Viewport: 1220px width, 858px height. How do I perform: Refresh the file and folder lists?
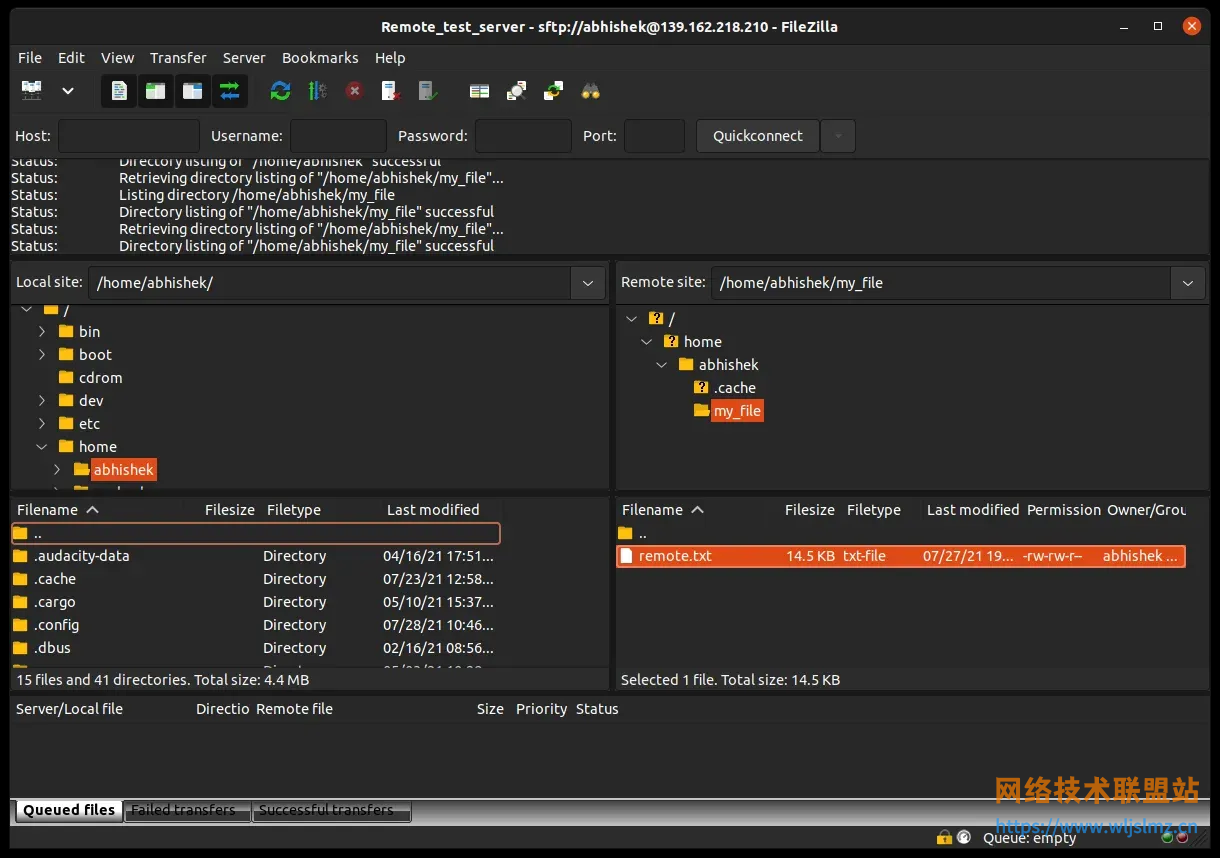(281, 91)
